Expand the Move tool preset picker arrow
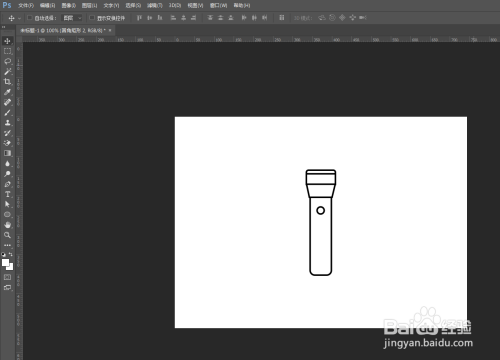Screen dimensions: 500x360 (x=19, y=18)
